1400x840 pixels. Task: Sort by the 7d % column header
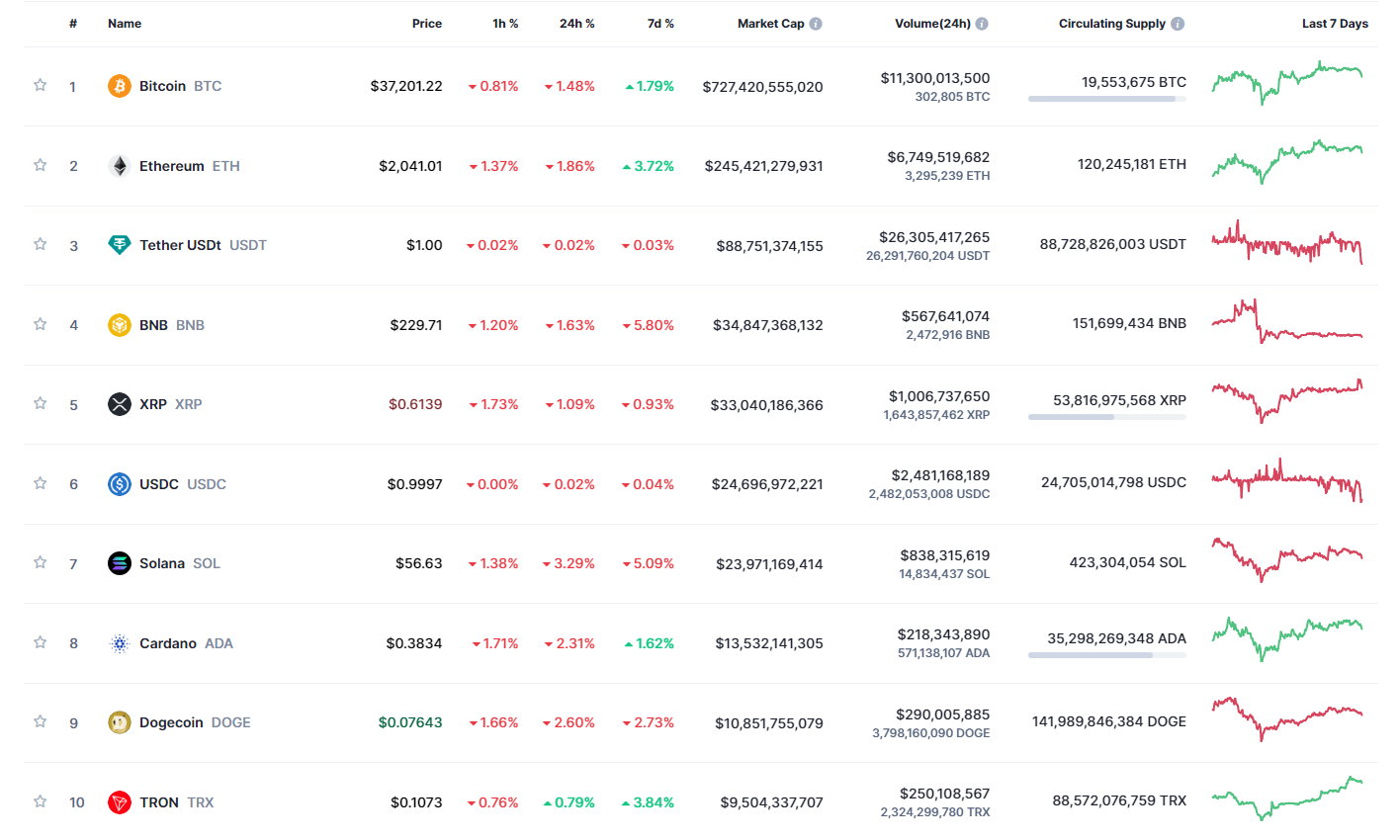coord(660,24)
